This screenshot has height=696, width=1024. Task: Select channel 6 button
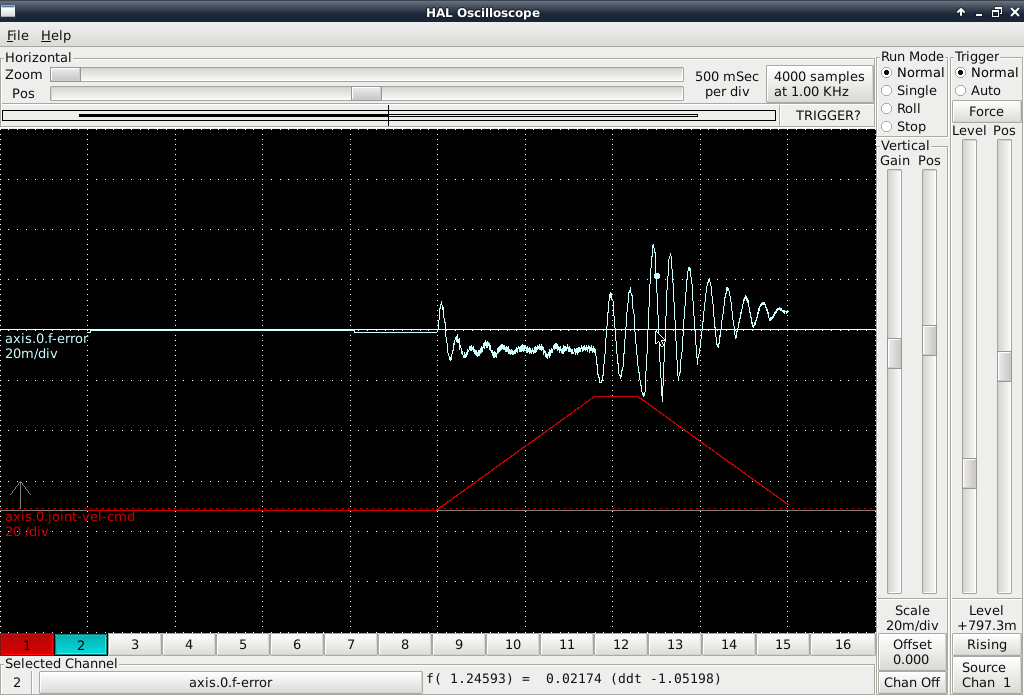[296, 644]
